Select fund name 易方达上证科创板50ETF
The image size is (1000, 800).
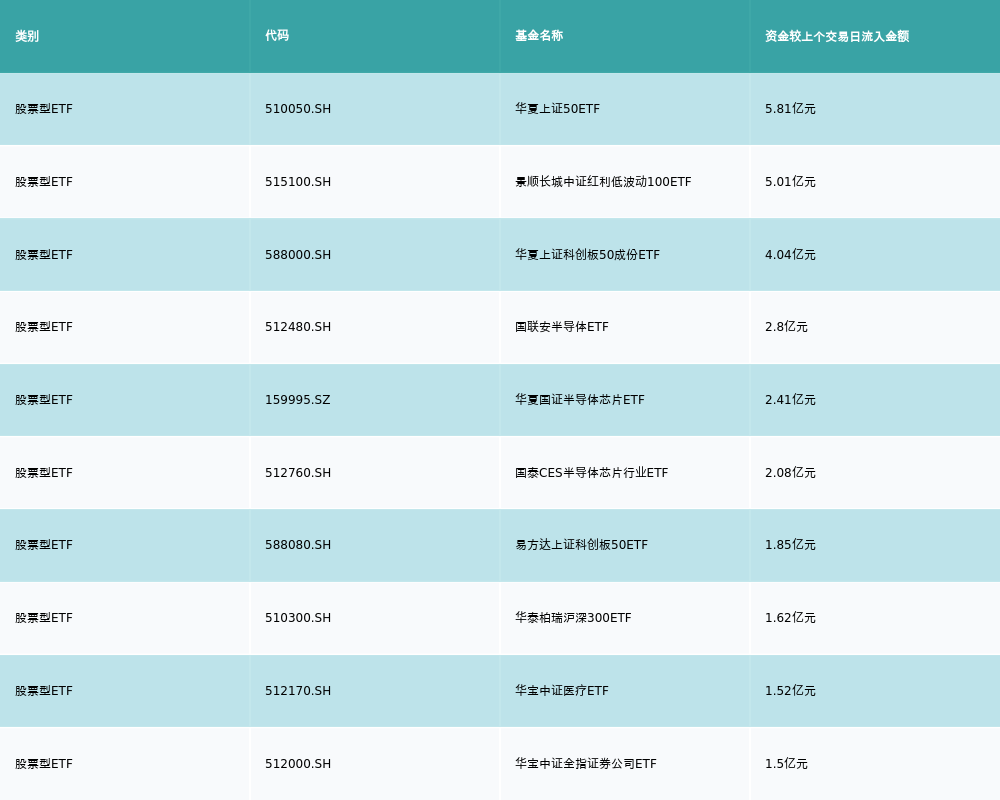(x=582, y=545)
